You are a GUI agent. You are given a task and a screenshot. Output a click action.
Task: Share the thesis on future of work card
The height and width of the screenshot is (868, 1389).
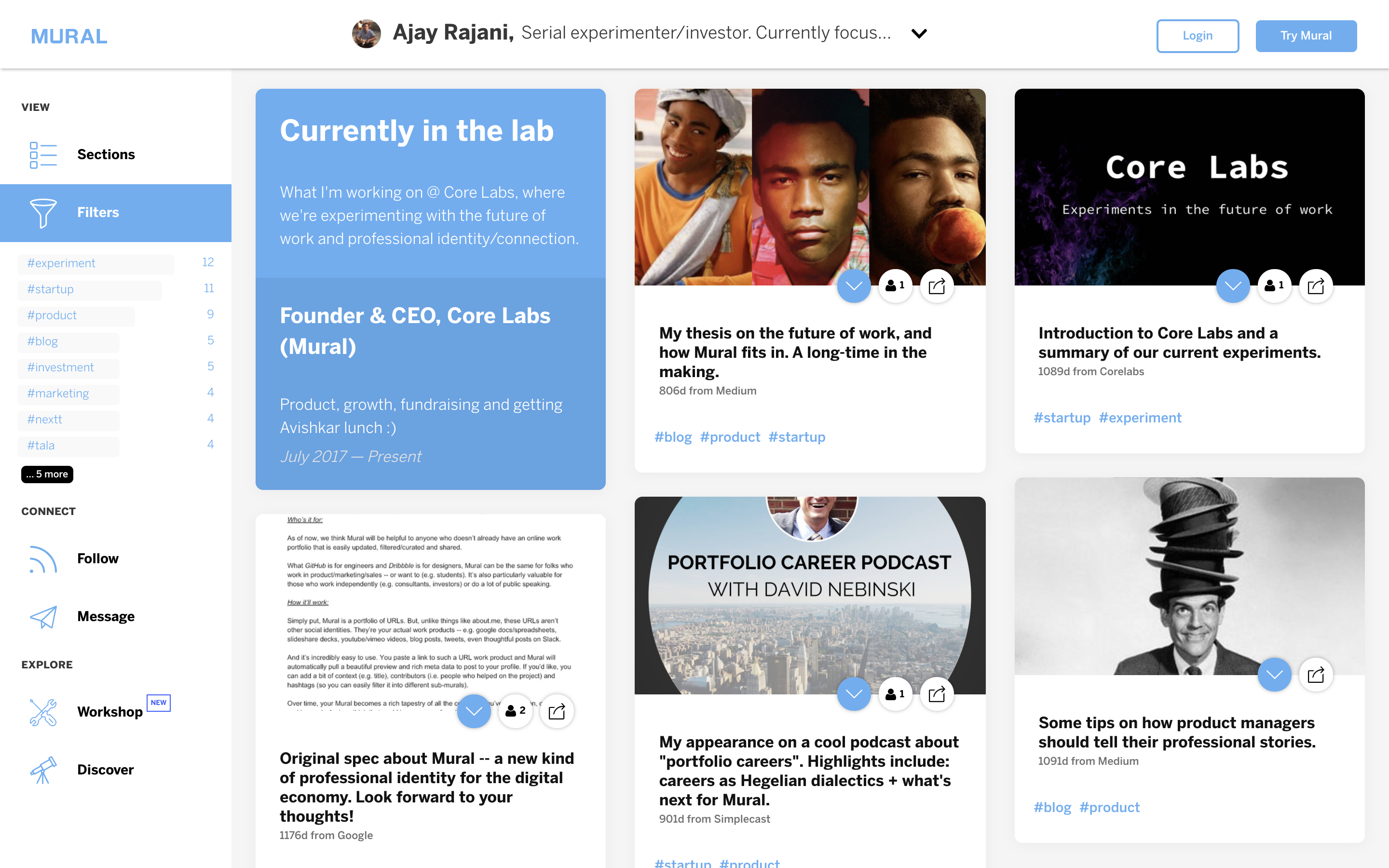coord(937,286)
